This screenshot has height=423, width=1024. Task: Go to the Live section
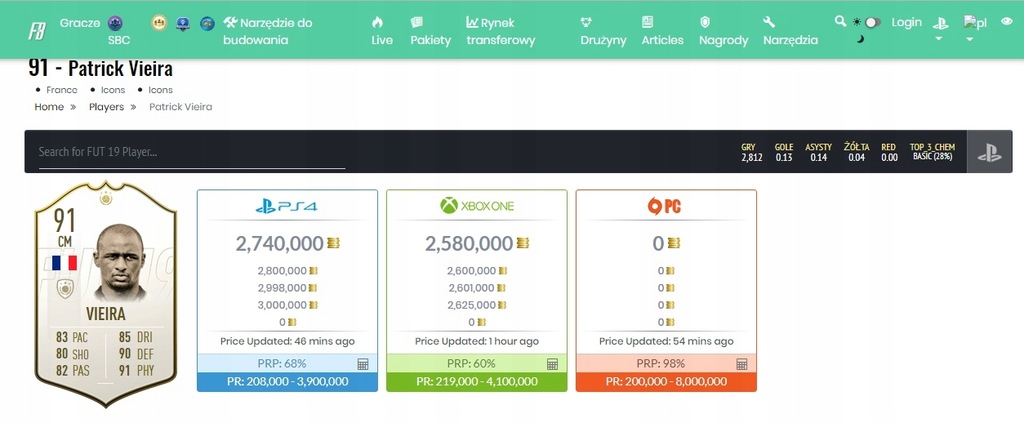tap(382, 40)
